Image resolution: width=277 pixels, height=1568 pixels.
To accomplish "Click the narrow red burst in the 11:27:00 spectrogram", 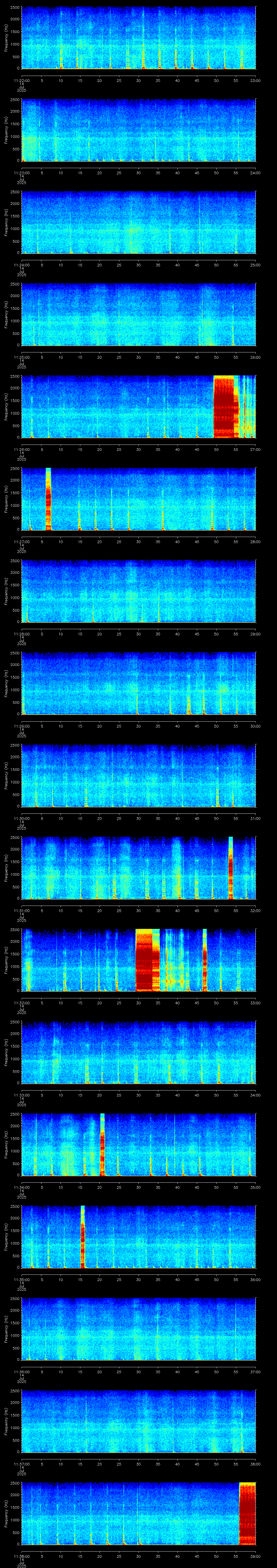I will click(48, 499).
